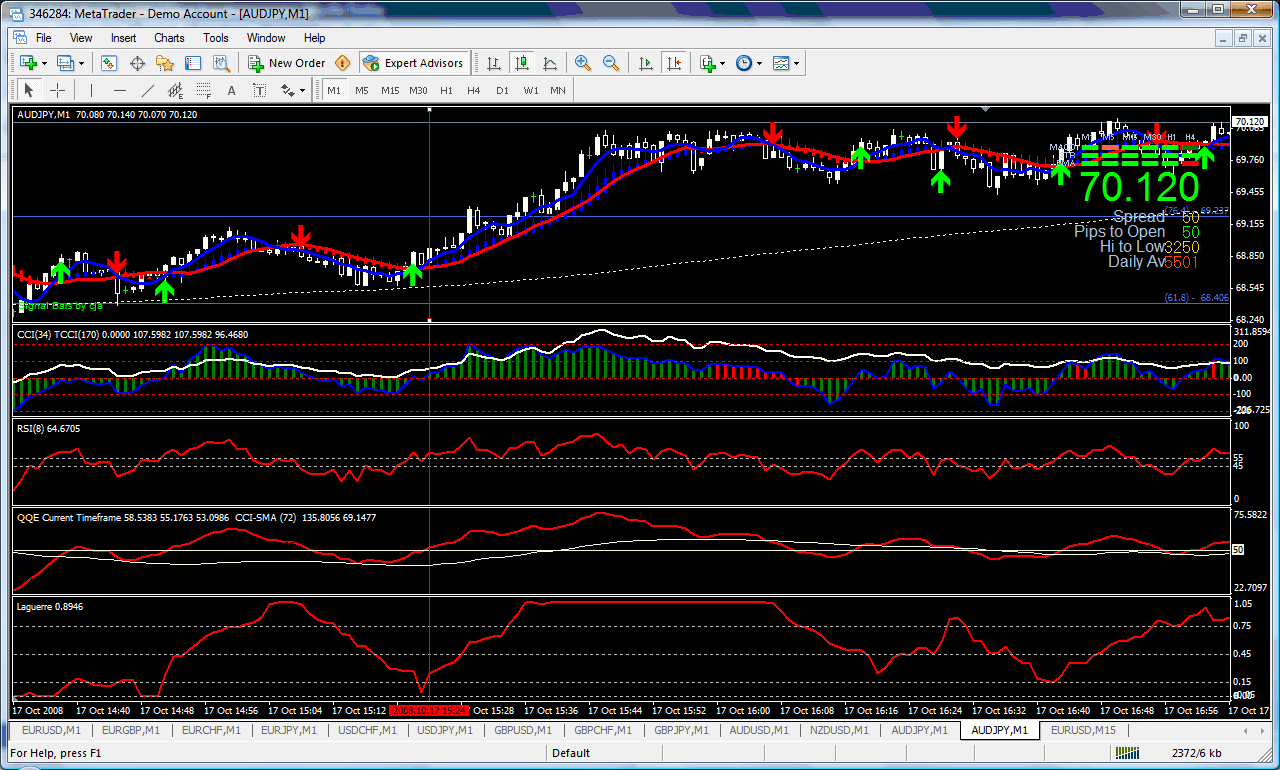Switch to the EURJPY,M1 chart tab

coord(288,730)
